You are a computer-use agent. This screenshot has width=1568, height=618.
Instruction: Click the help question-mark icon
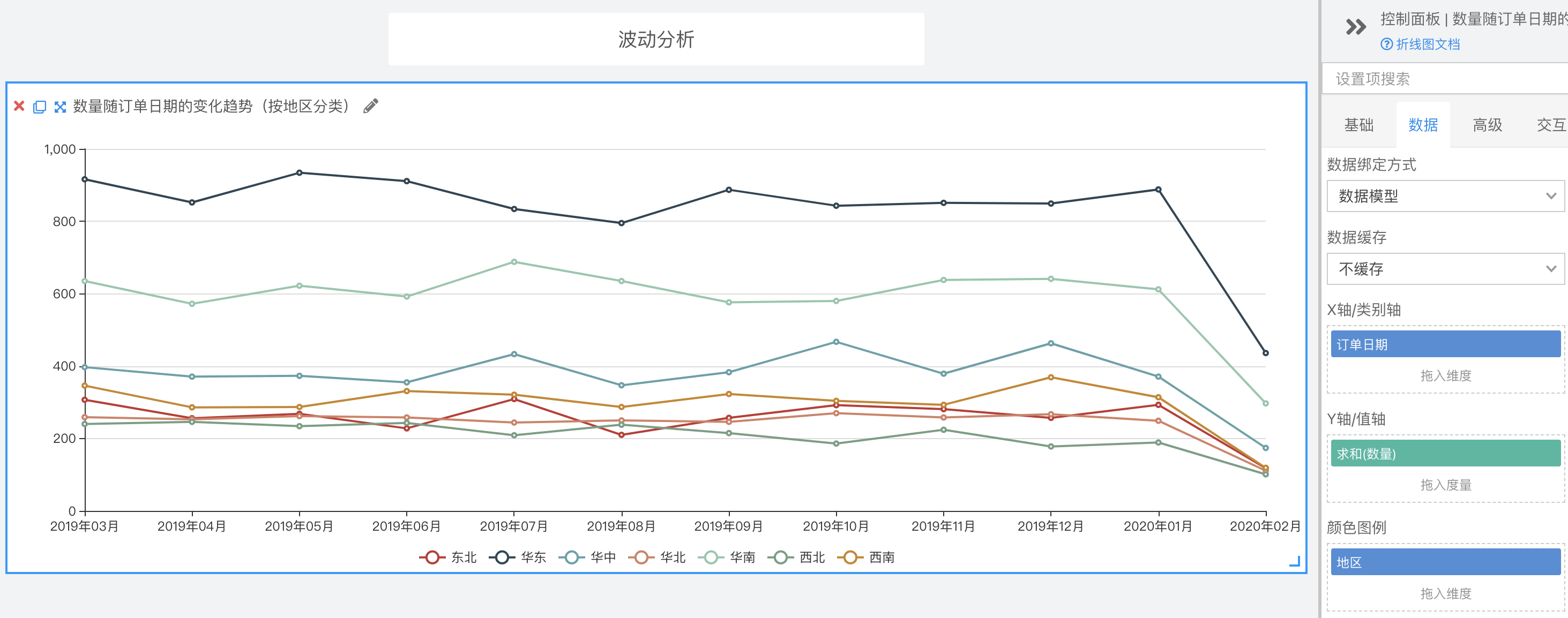(x=1387, y=44)
